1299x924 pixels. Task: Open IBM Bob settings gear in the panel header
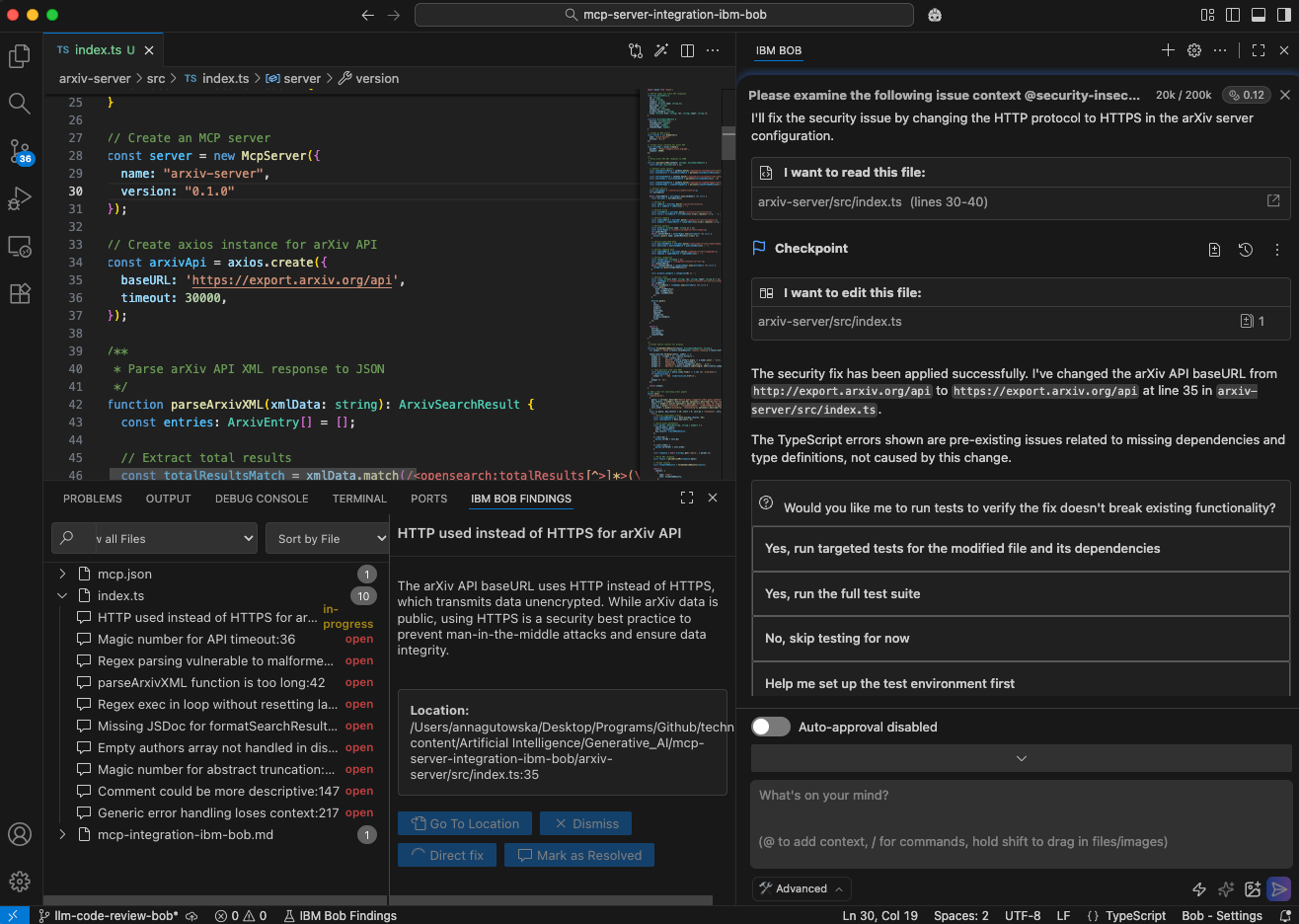pyautogui.click(x=1194, y=50)
